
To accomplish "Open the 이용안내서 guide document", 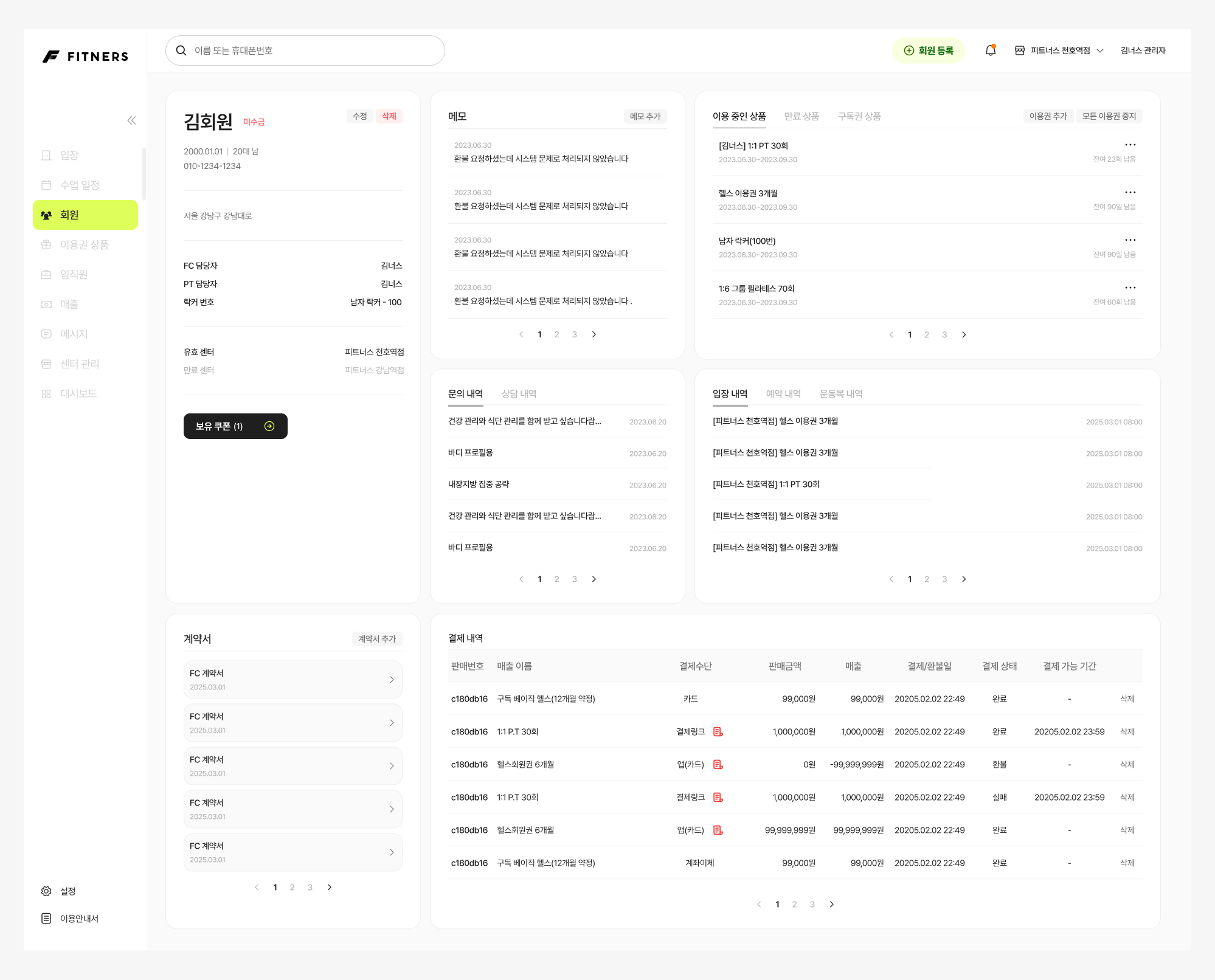I will pyautogui.click(x=69, y=918).
